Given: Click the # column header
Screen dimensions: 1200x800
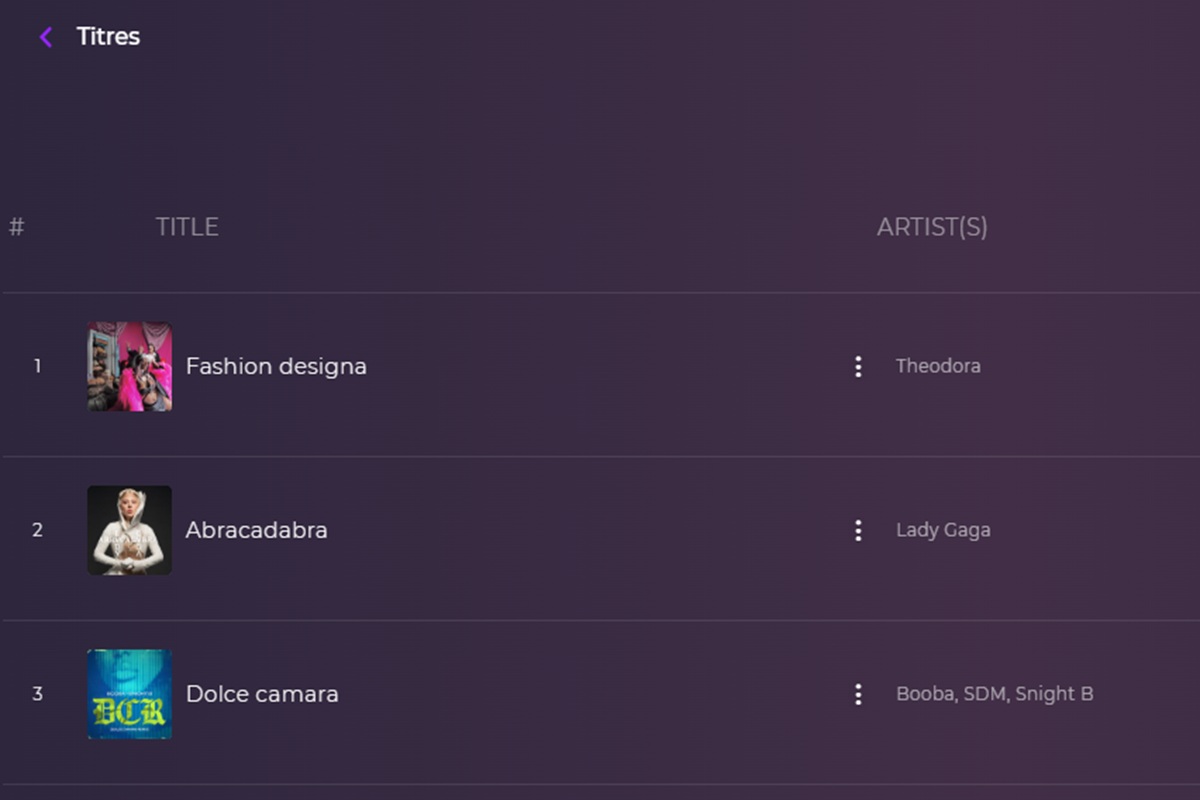Looking at the screenshot, I should [x=16, y=226].
